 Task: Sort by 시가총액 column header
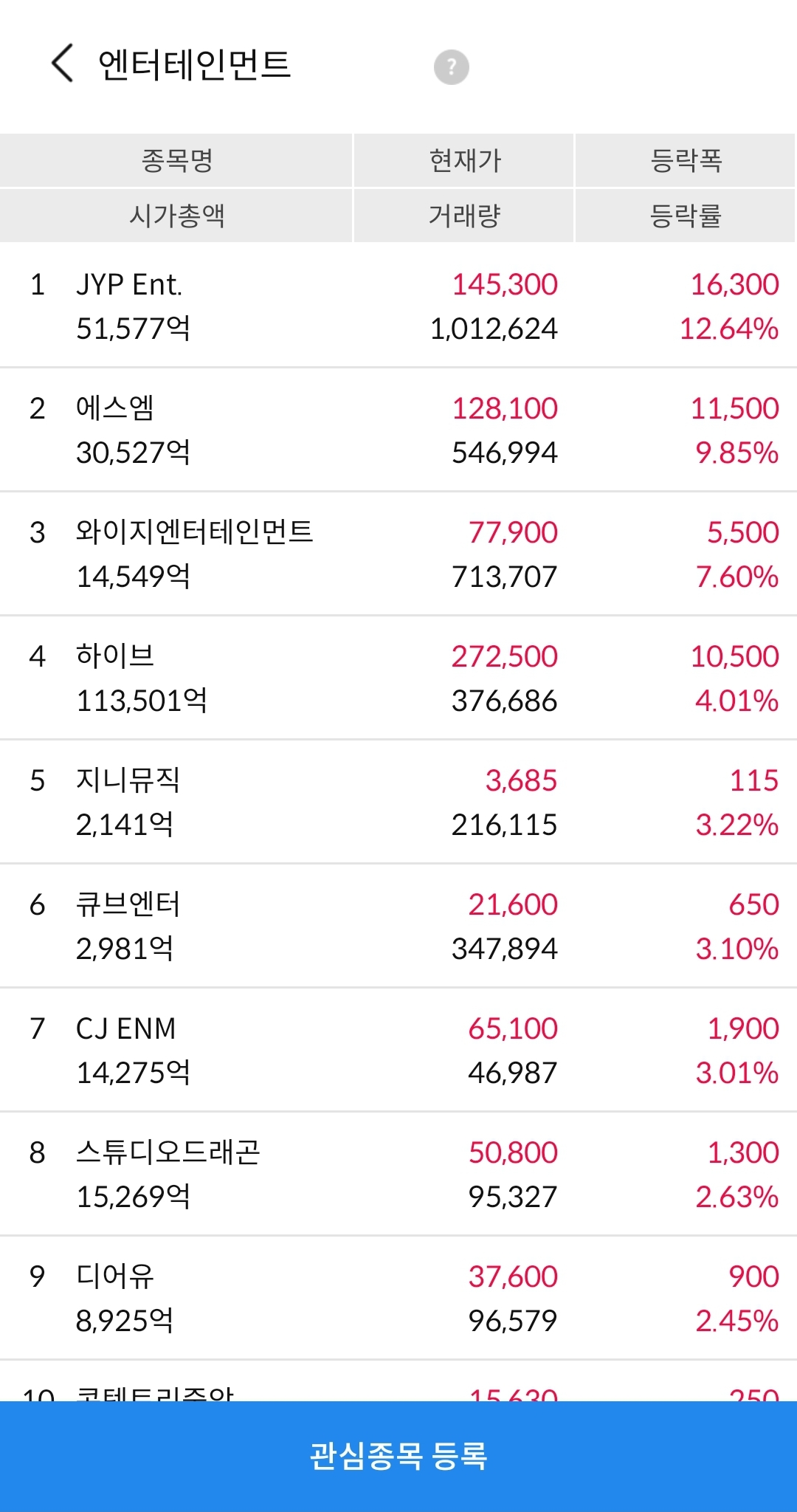176,216
